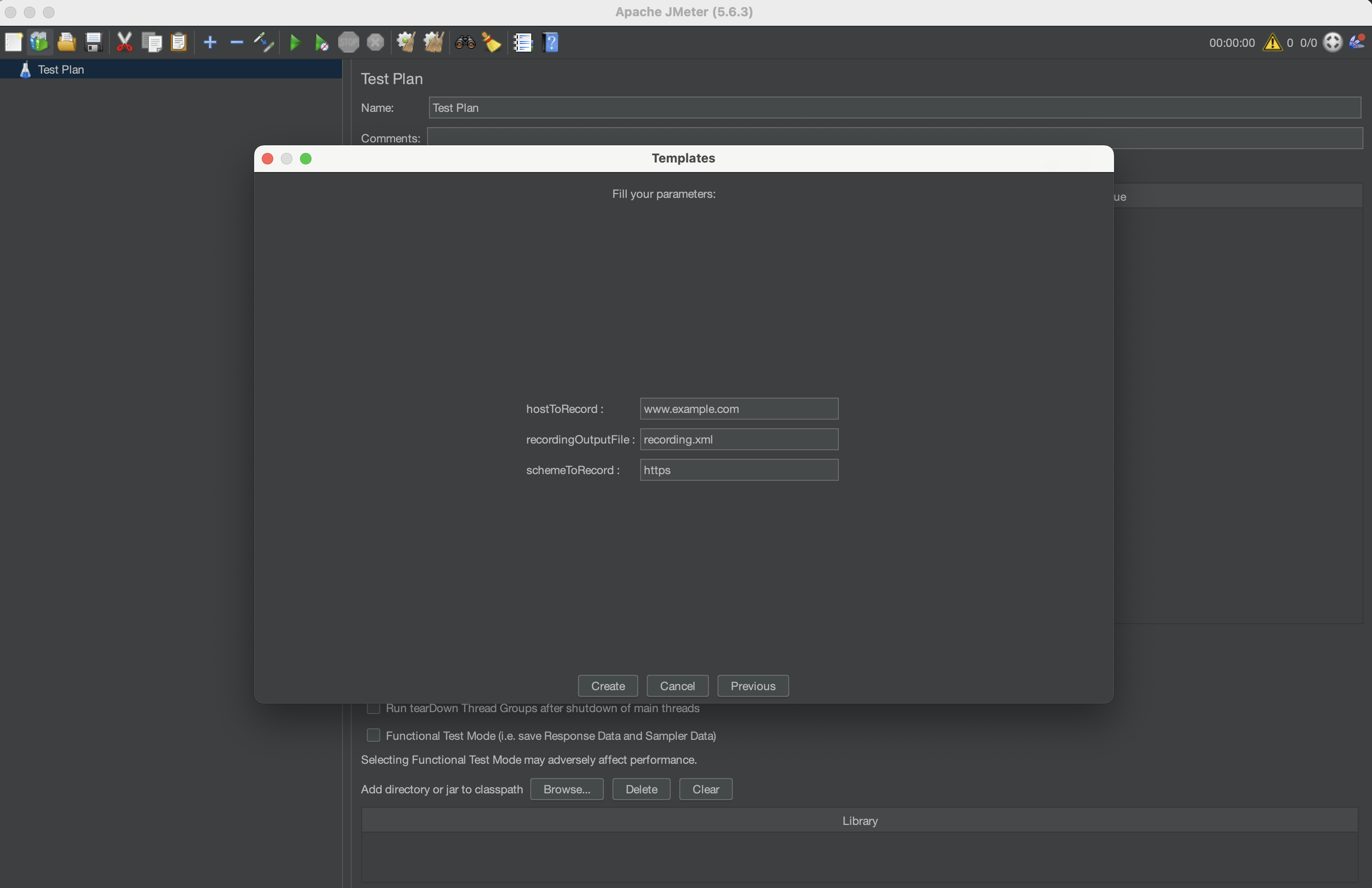The width and height of the screenshot is (1372, 888).
Task: Click the Templates toolbar icon
Action: 39,42
